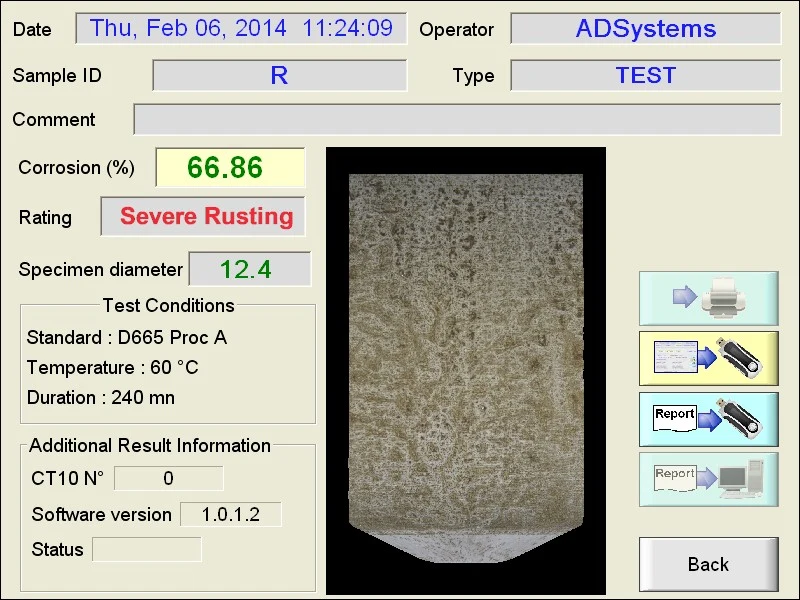The image size is (800, 600).
Task: Select the Comment text field
Action: click(457, 119)
